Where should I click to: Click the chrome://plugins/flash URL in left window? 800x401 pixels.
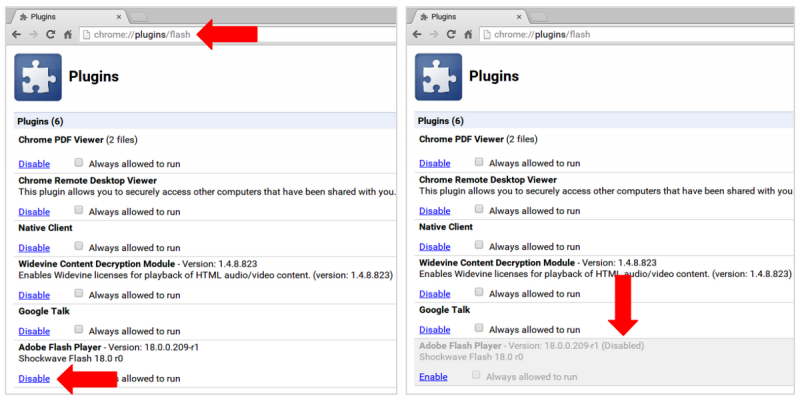(x=142, y=35)
